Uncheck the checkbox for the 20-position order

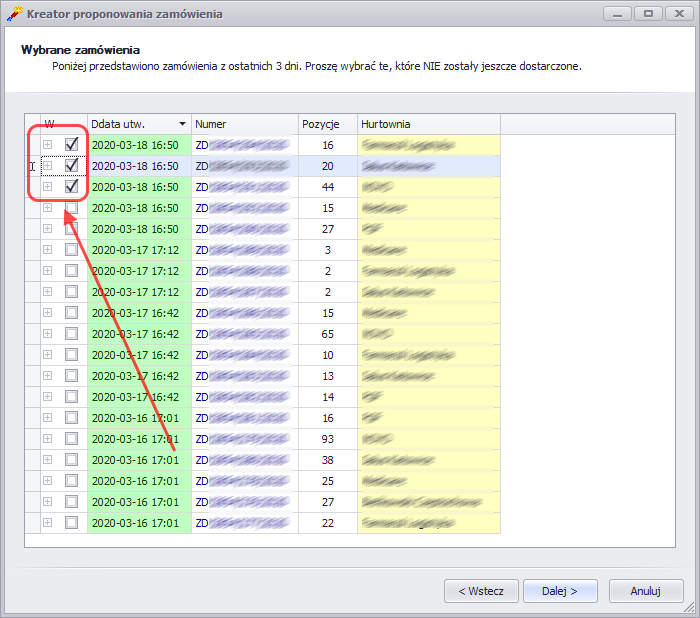tap(71, 165)
